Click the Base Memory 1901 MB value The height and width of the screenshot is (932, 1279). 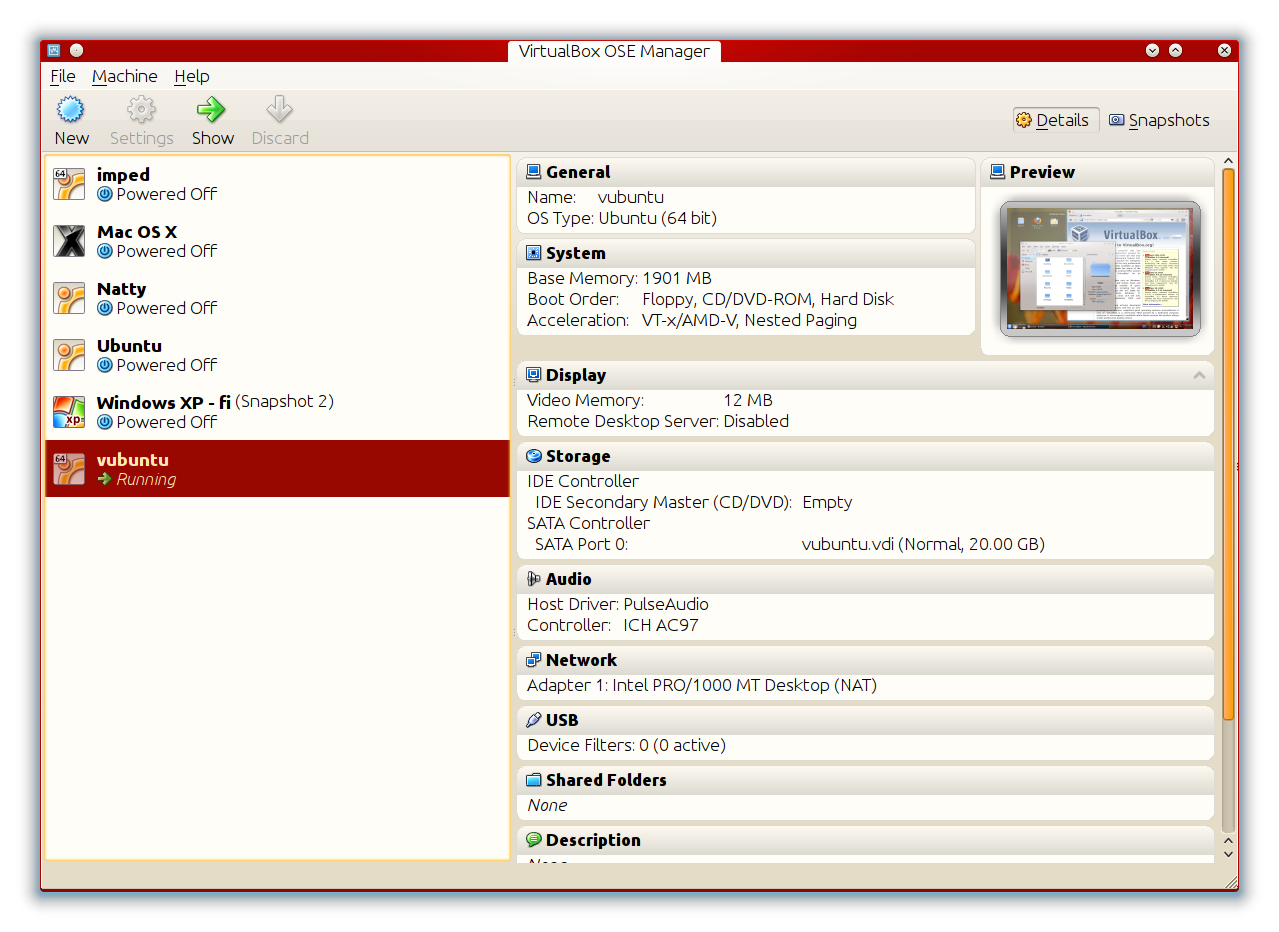pos(677,278)
